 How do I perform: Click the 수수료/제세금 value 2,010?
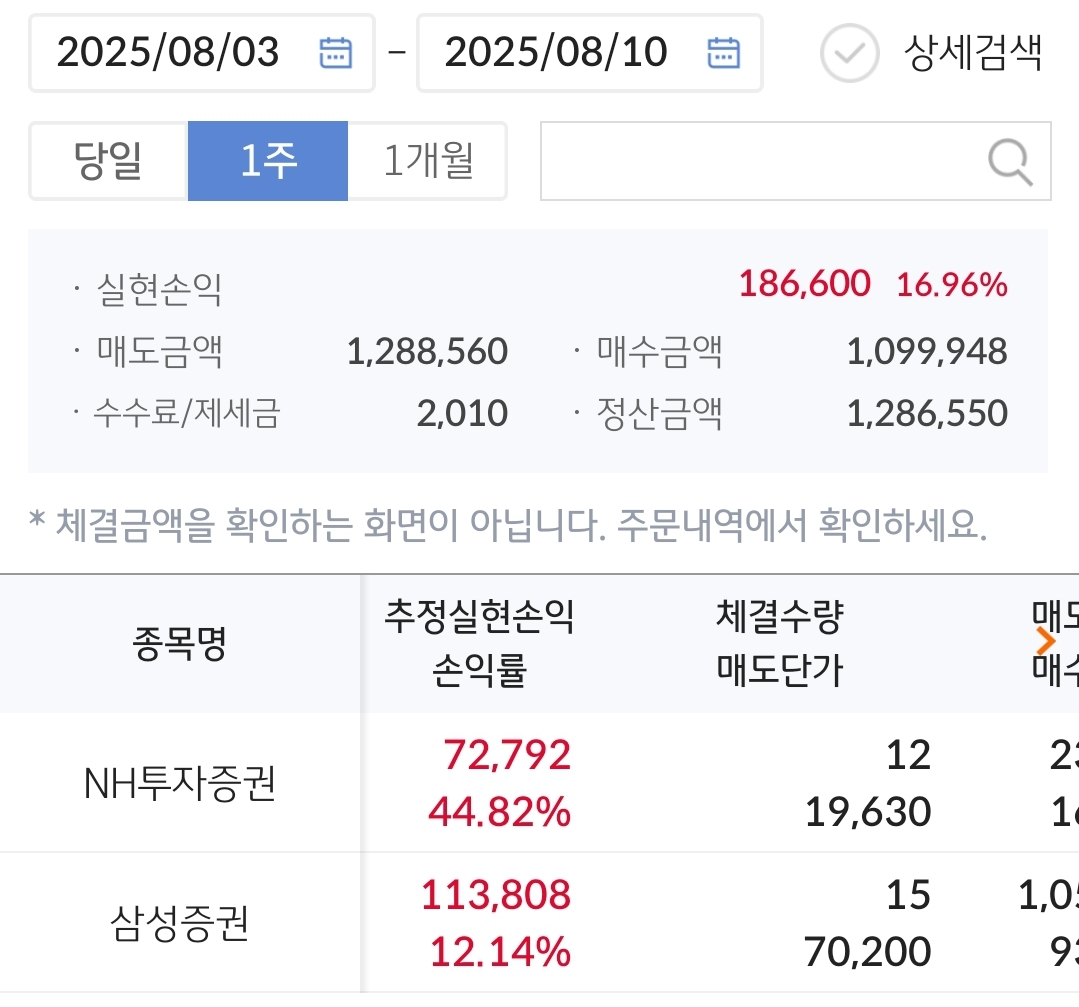(462, 413)
